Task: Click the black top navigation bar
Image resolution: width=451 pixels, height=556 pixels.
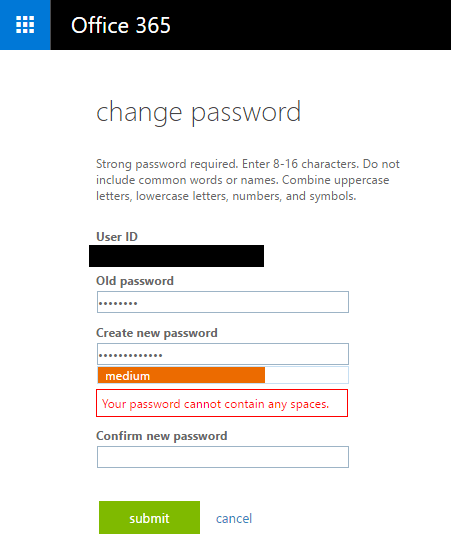Action: pyautogui.click(x=251, y=25)
